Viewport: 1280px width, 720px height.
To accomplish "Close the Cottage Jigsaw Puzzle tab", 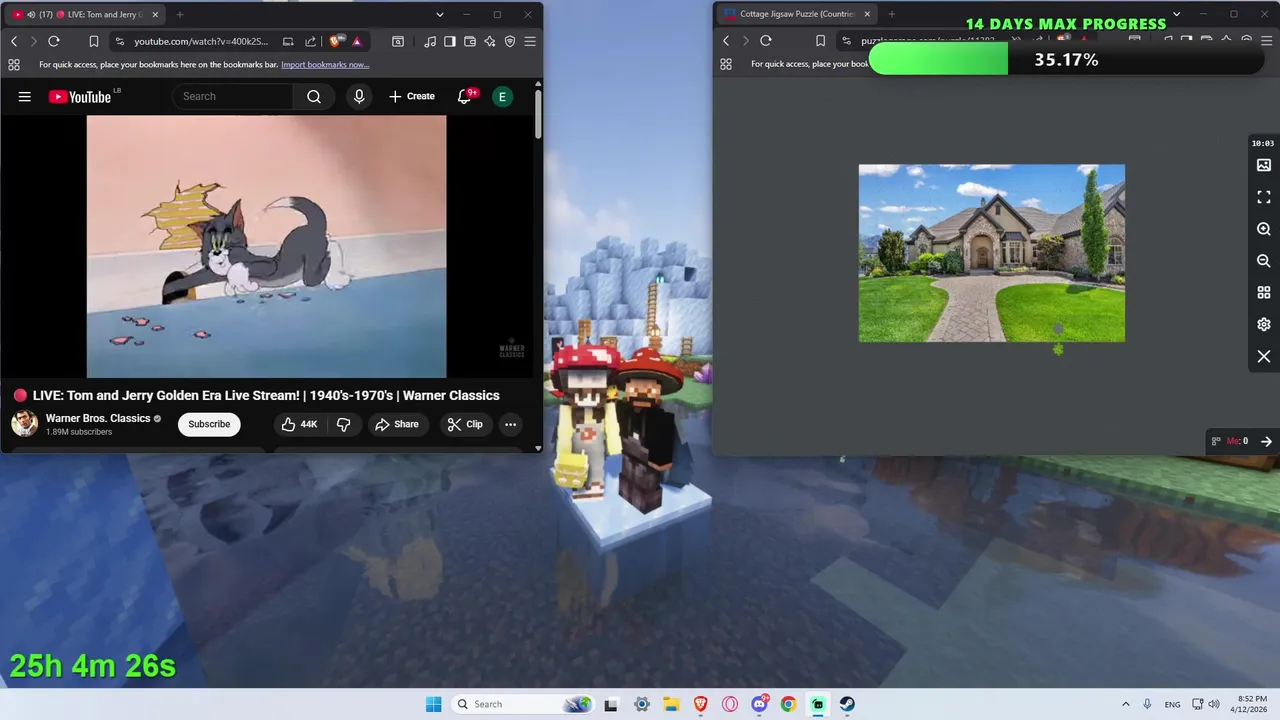I will click(x=867, y=14).
